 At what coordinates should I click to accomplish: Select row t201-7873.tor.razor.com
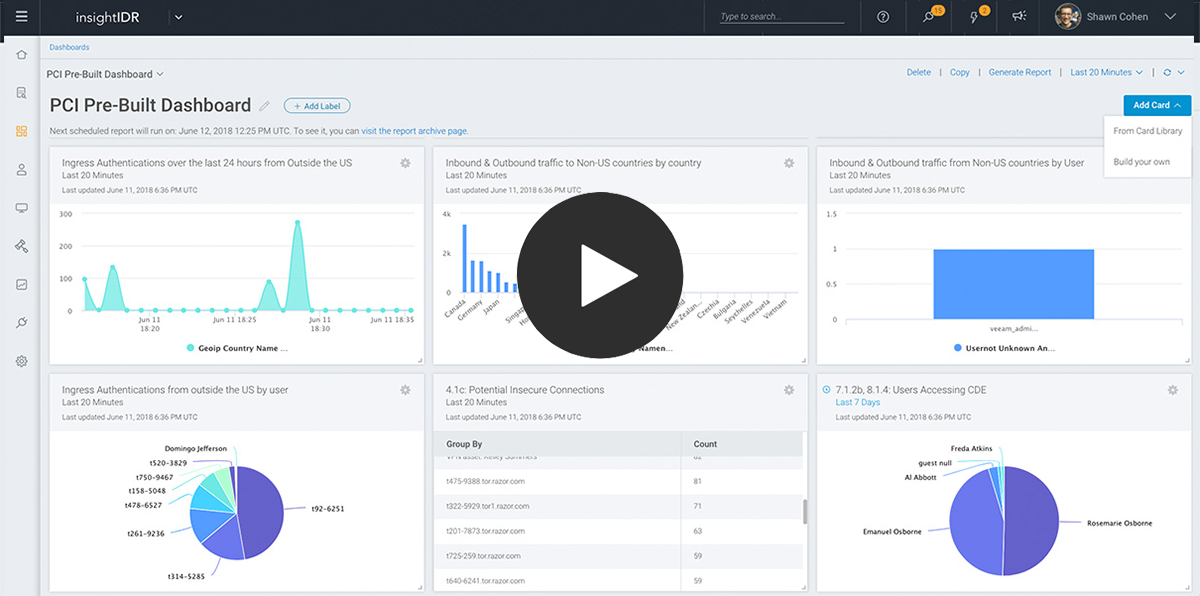click(618, 531)
